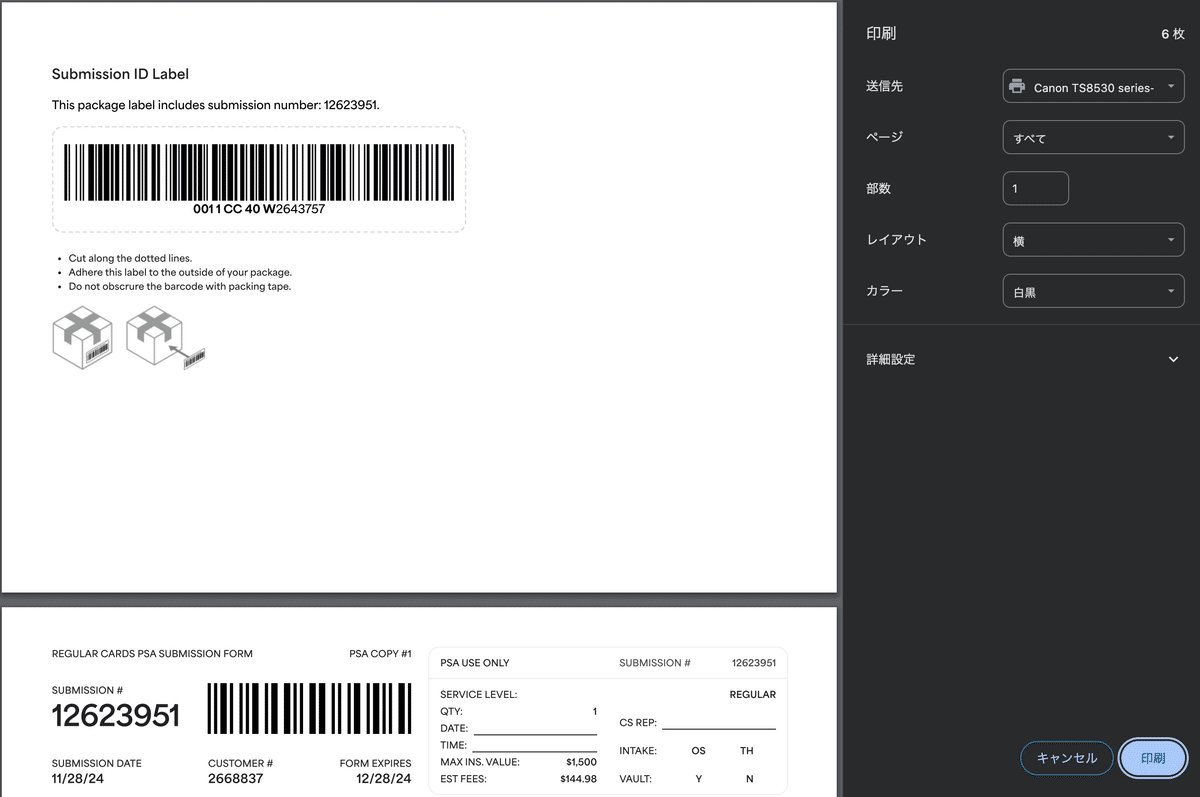Click the form expires date 12/28/24
Viewport: 1200px width, 797px height.
point(382,778)
